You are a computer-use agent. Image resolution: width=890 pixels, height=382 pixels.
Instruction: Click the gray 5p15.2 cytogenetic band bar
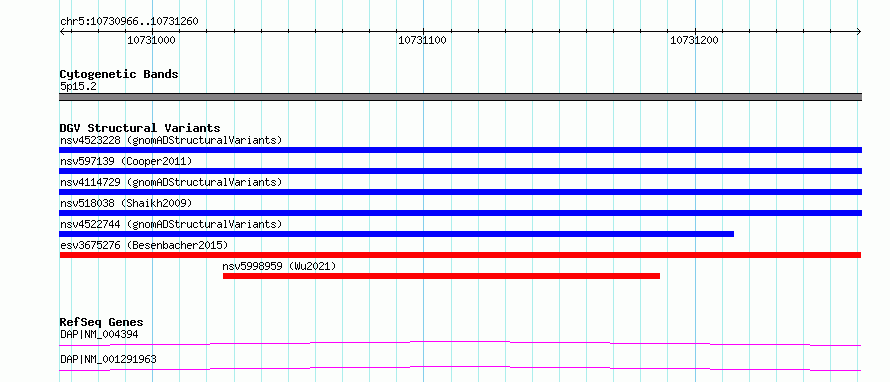click(x=460, y=97)
